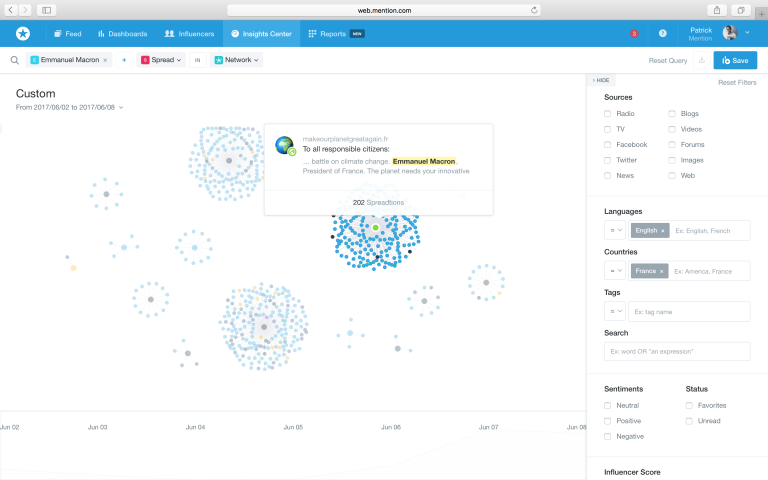Open the Network view dropdown
Image resolution: width=768 pixels, height=480 pixels.
[x=236, y=60]
